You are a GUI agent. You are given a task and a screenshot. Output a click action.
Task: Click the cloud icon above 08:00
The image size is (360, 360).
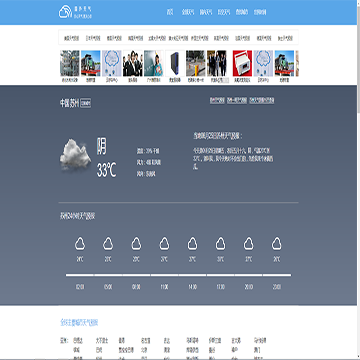click(x=136, y=243)
